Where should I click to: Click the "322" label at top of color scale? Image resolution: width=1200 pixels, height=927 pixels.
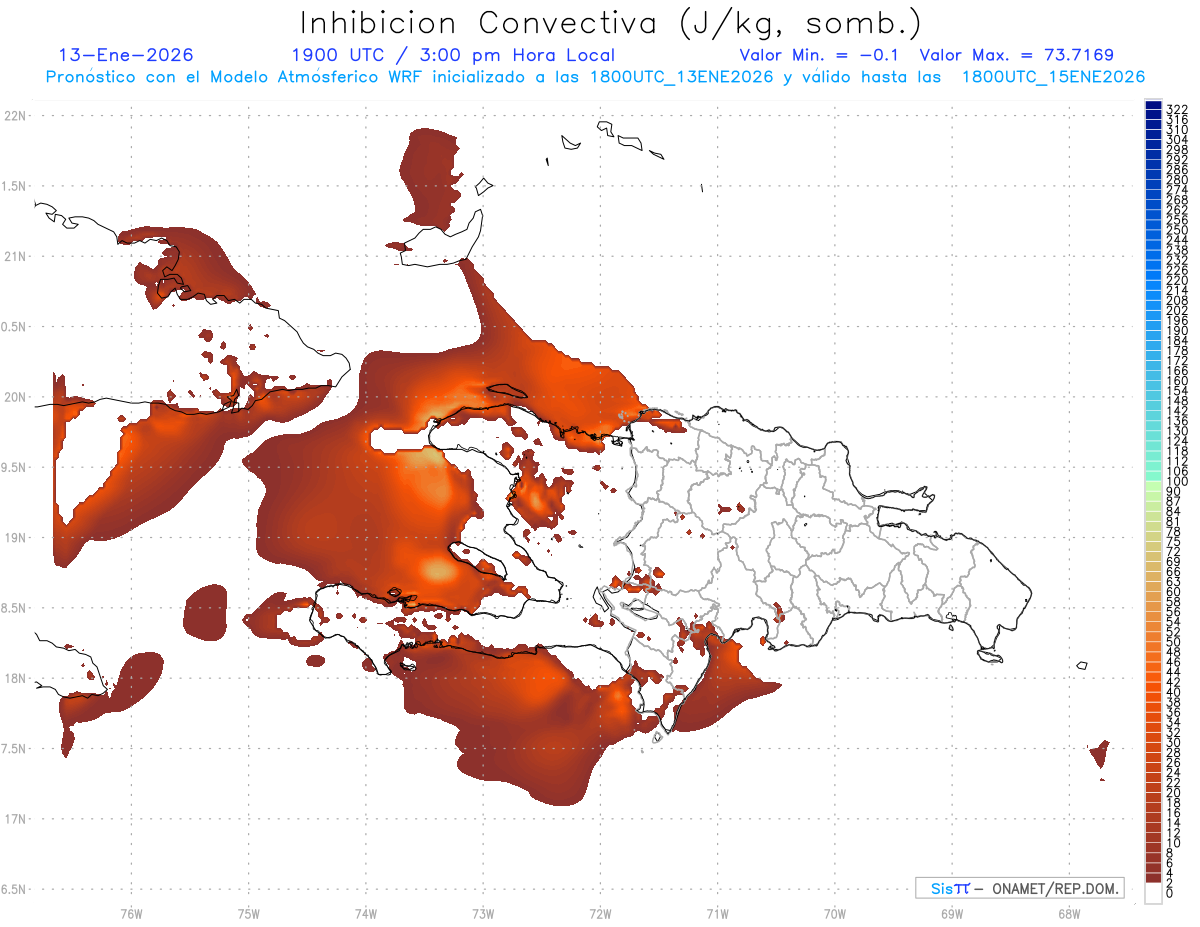[1177, 109]
